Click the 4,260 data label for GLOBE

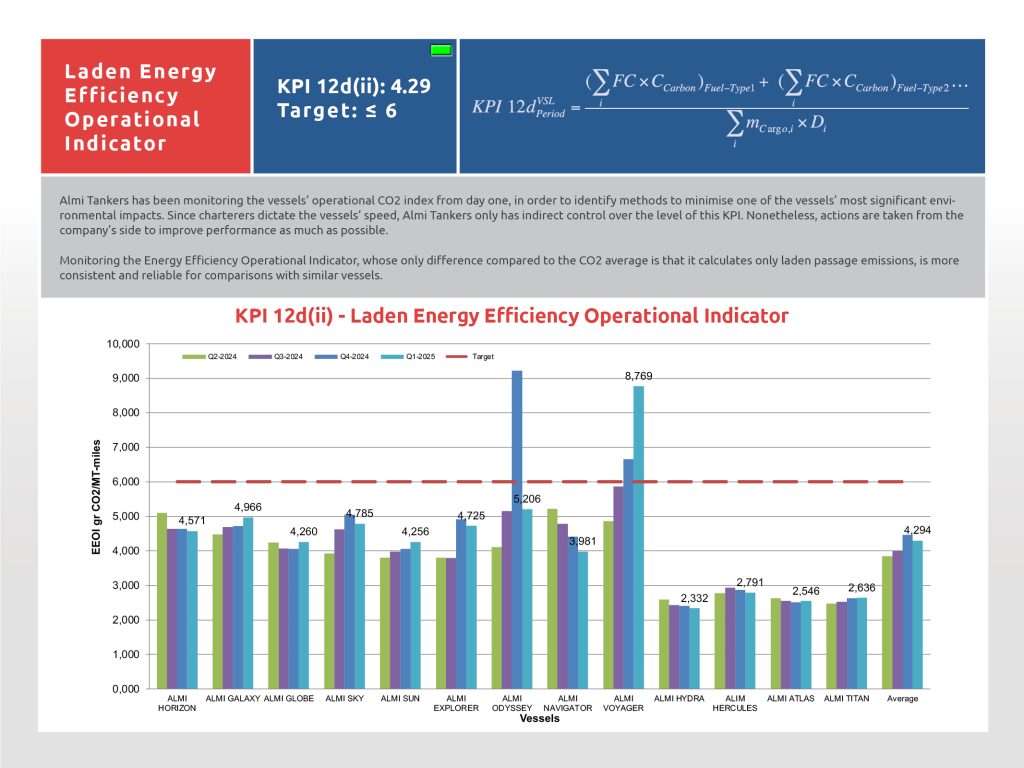pos(304,532)
